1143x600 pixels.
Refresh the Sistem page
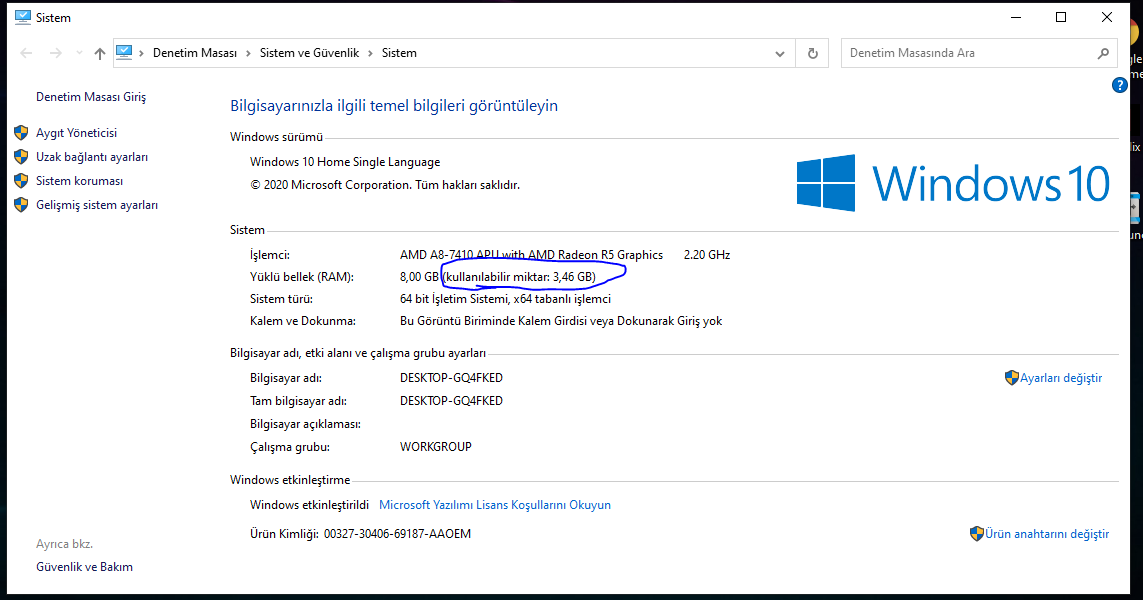pos(813,53)
